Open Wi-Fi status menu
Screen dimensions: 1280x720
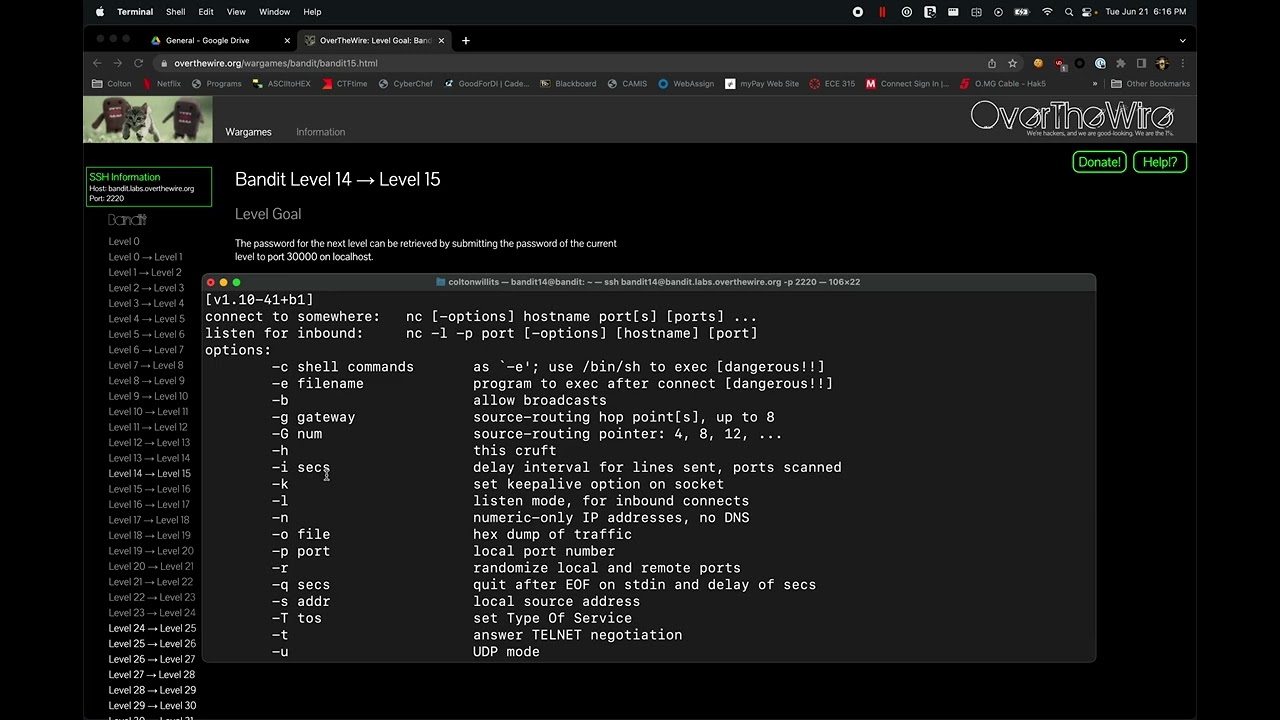[1048, 12]
